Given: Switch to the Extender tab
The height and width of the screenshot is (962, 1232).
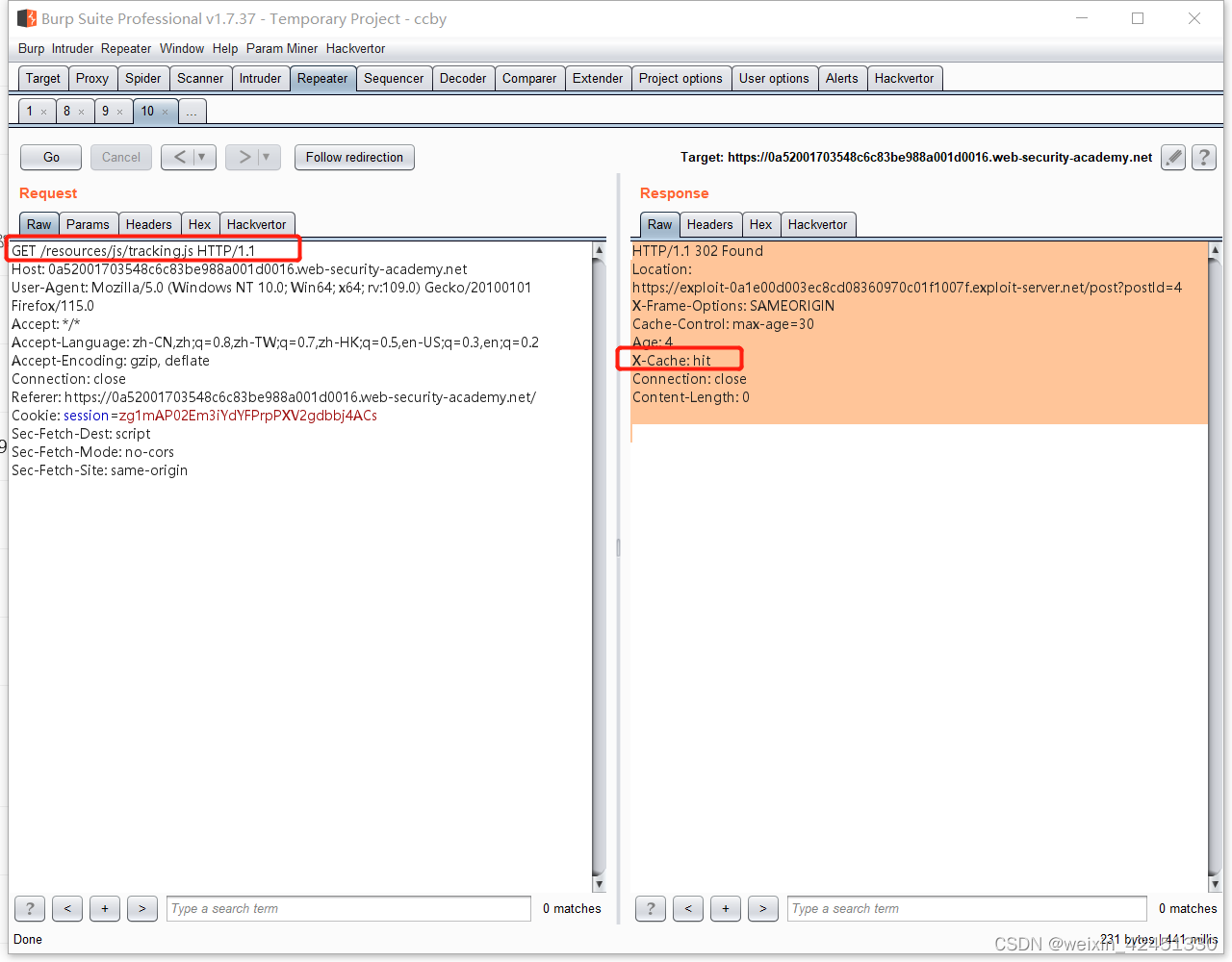Looking at the screenshot, I should pyautogui.click(x=598, y=78).
